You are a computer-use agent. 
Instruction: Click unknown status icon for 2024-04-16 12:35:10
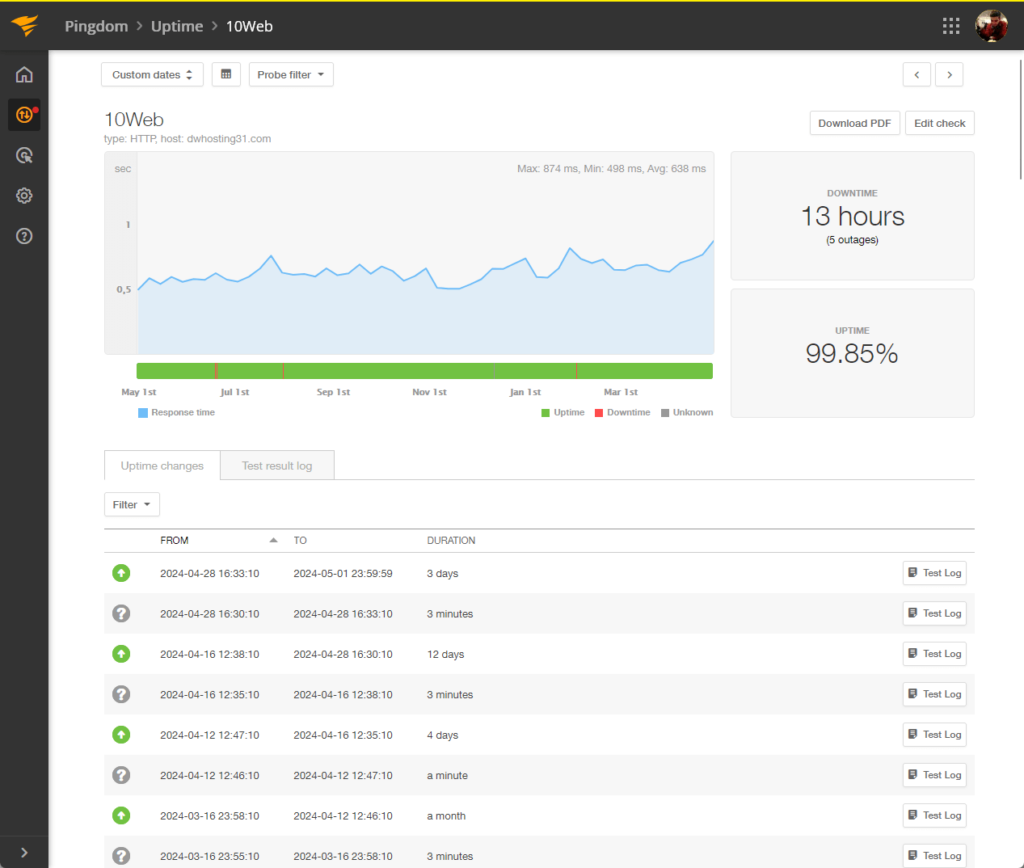(x=121, y=694)
